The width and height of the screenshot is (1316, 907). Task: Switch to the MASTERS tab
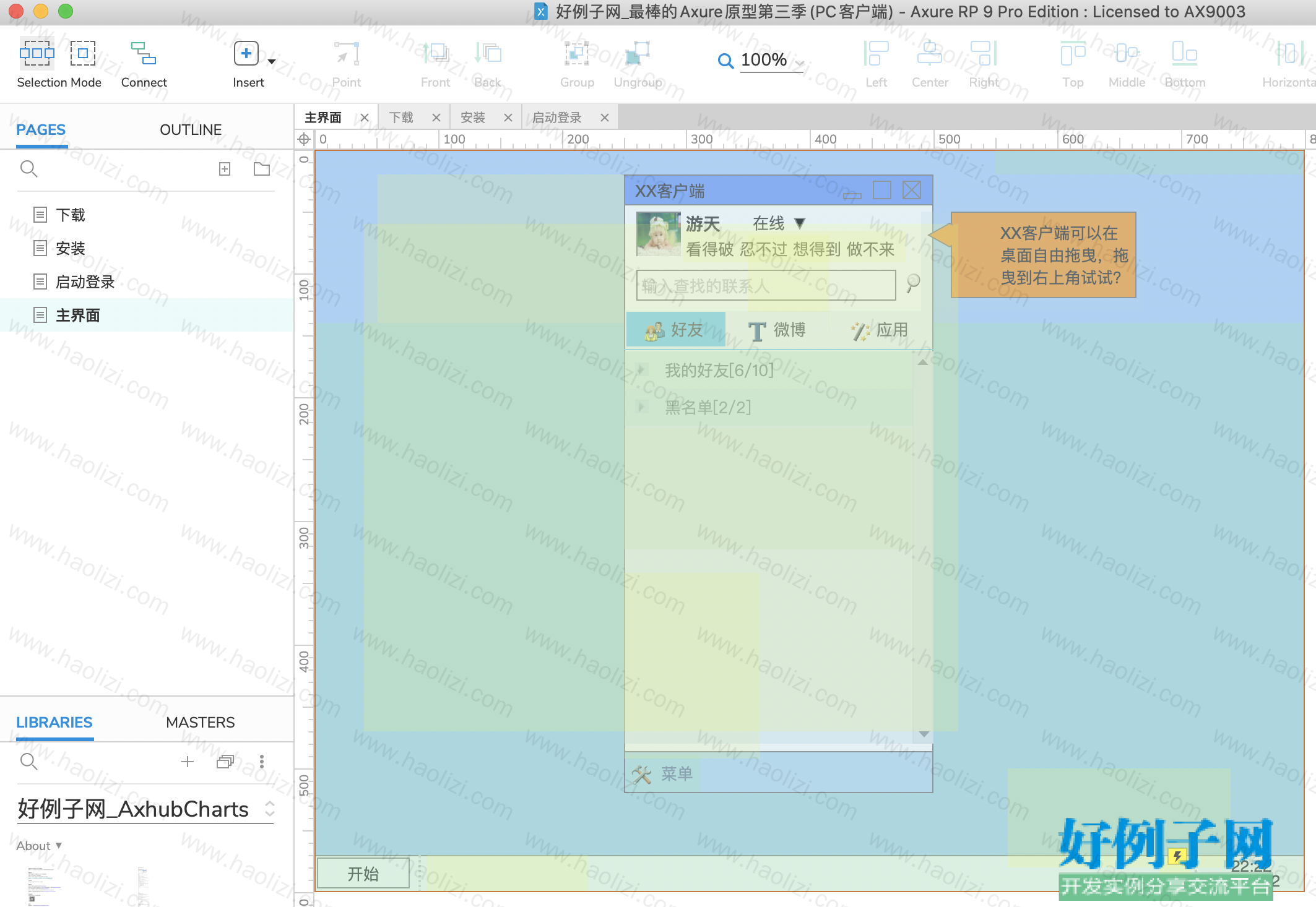[x=200, y=723]
